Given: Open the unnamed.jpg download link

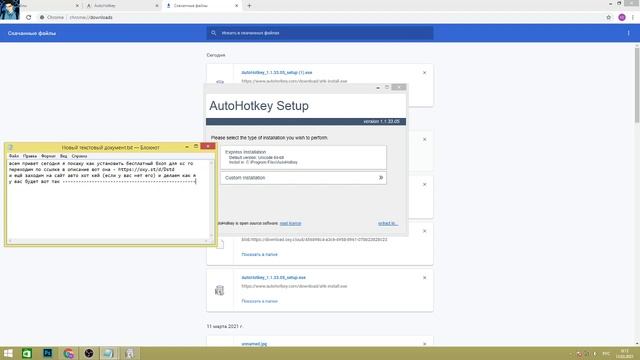Looking at the screenshot, I should pos(254,344).
